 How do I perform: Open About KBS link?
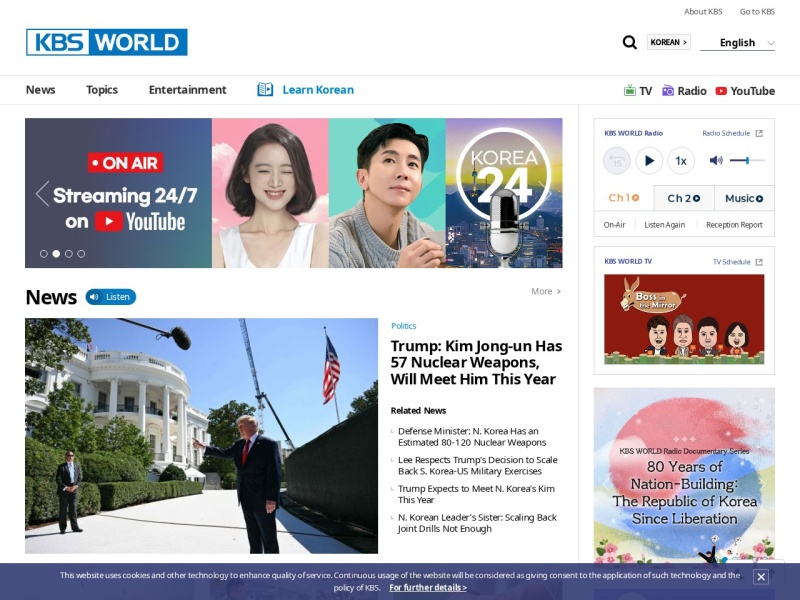[703, 12]
